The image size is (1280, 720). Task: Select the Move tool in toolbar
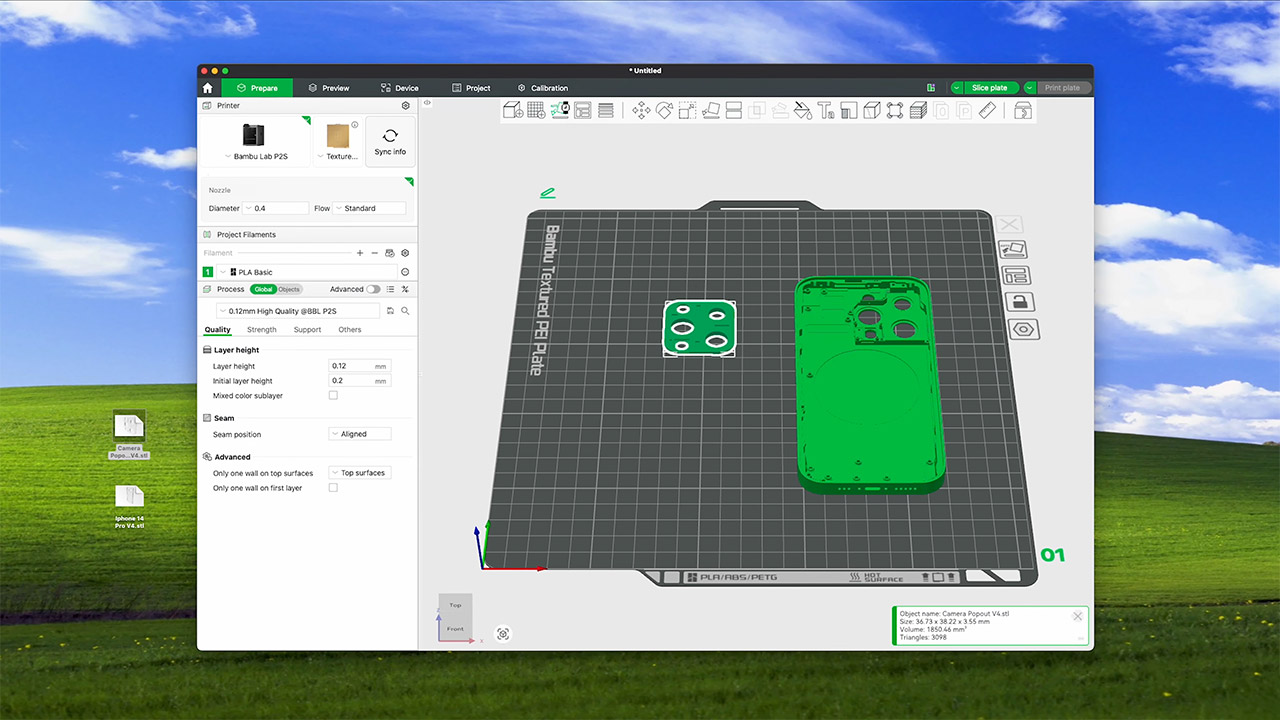pyautogui.click(x=641, y=110)
